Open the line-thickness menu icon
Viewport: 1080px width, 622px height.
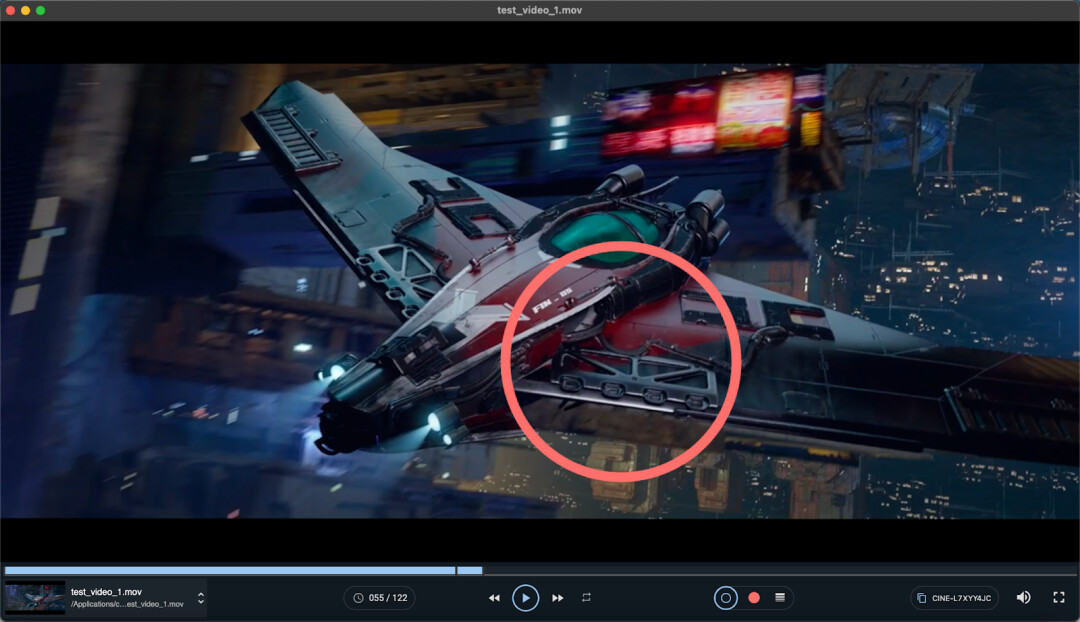point(780,597)
